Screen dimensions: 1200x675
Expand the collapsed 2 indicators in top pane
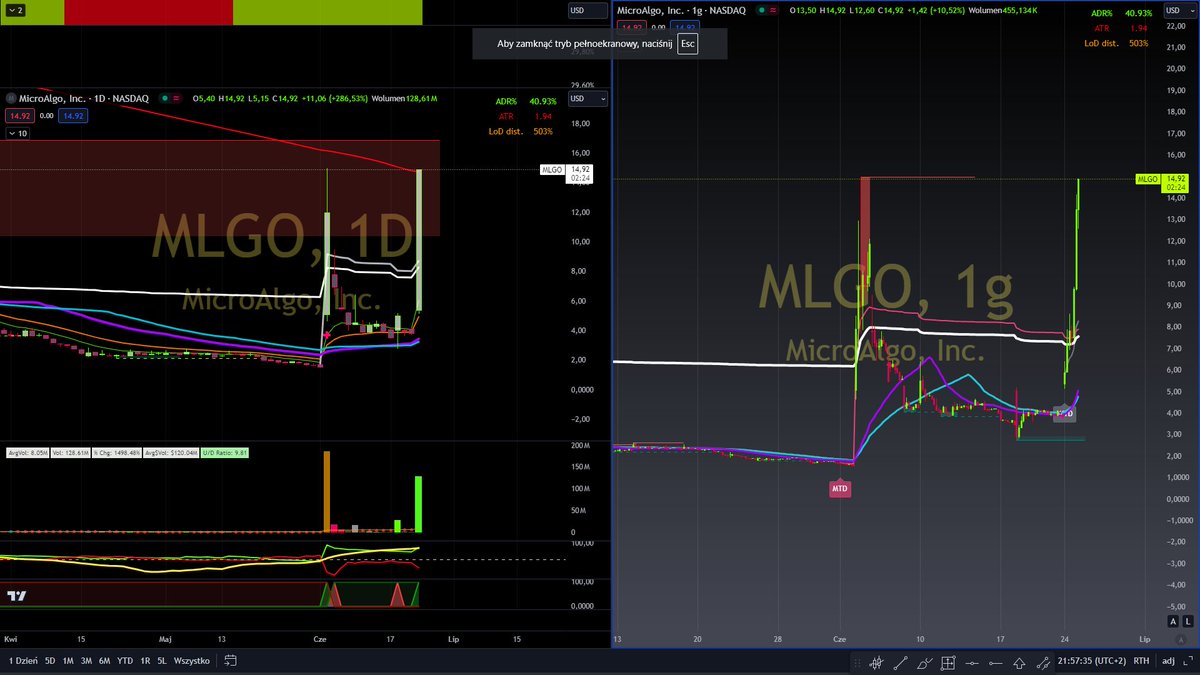tap(15, 10)
